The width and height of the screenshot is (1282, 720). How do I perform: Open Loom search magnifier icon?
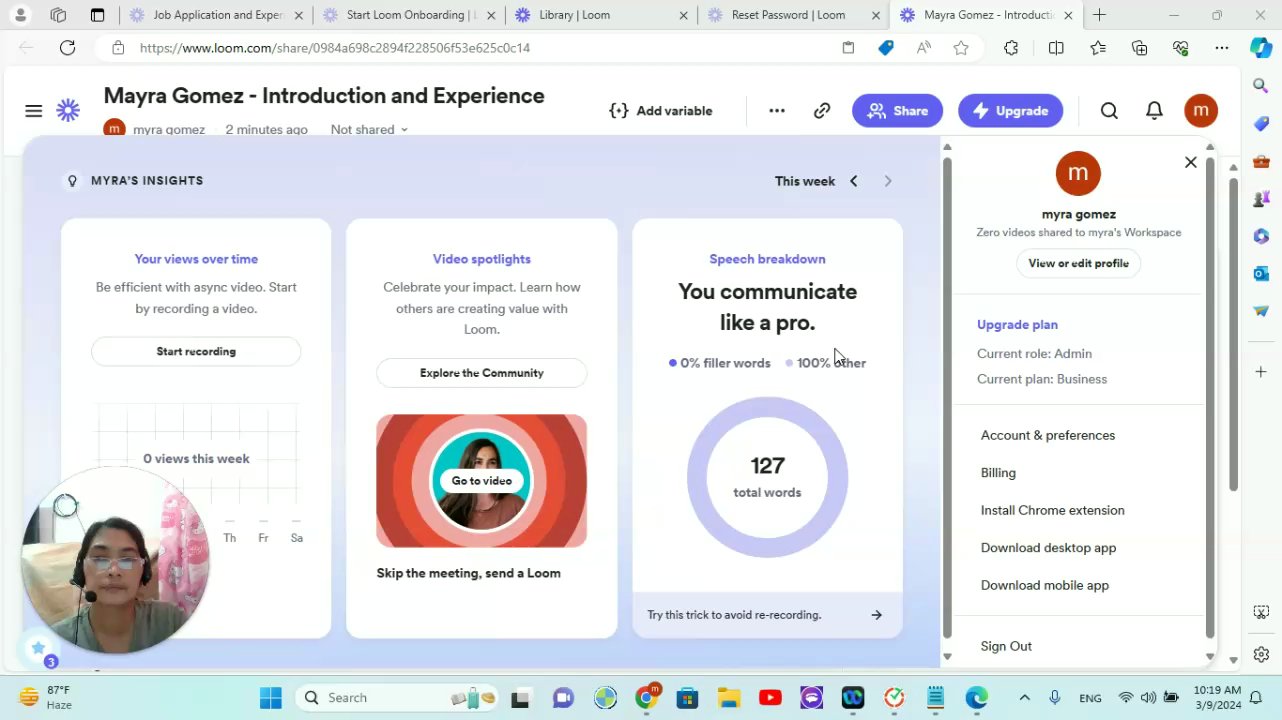[x=1109, y=111]
